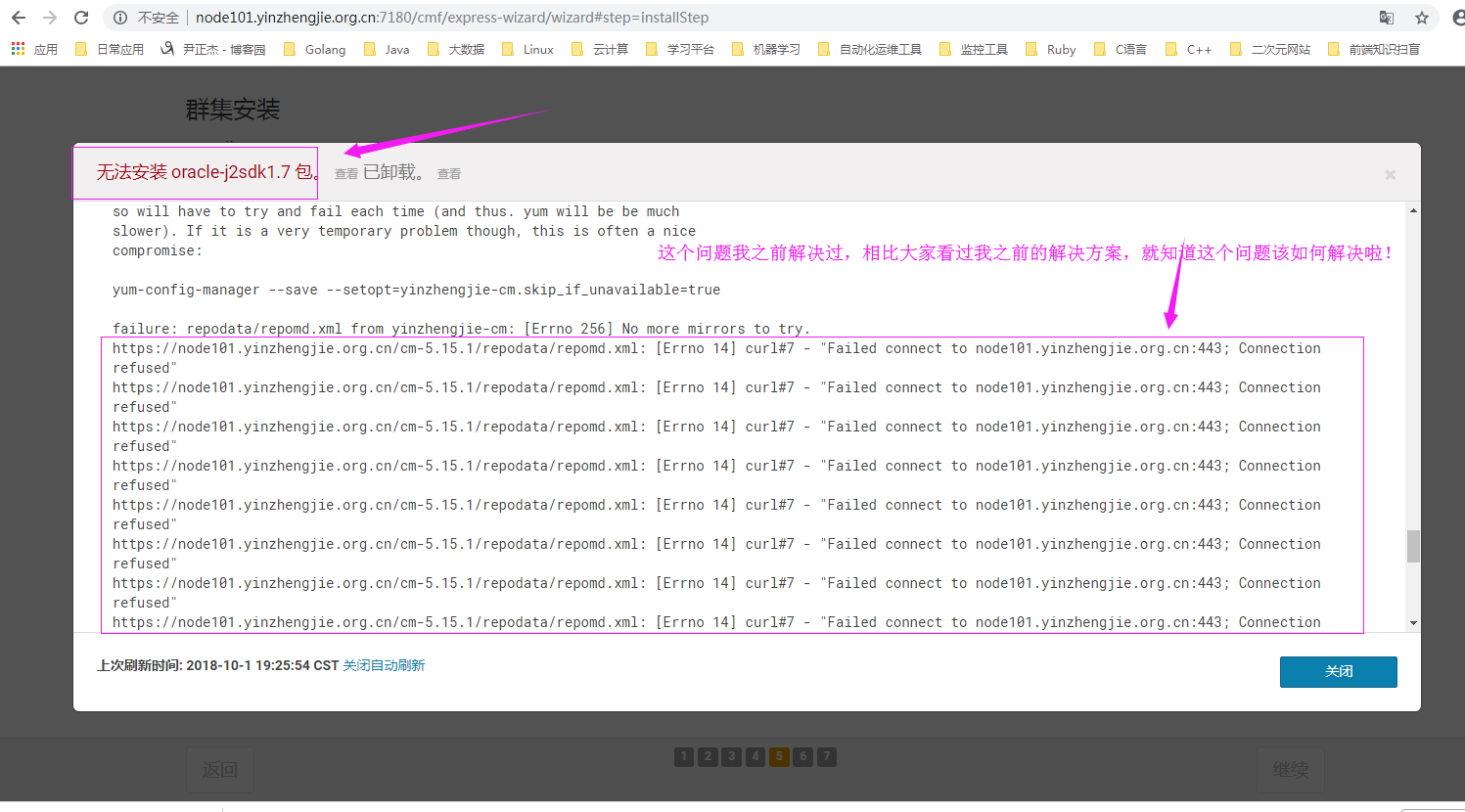Open the 云计算 bookmark folder
The width and height of the screenshot is (1465, 812).
pos(600,49)
